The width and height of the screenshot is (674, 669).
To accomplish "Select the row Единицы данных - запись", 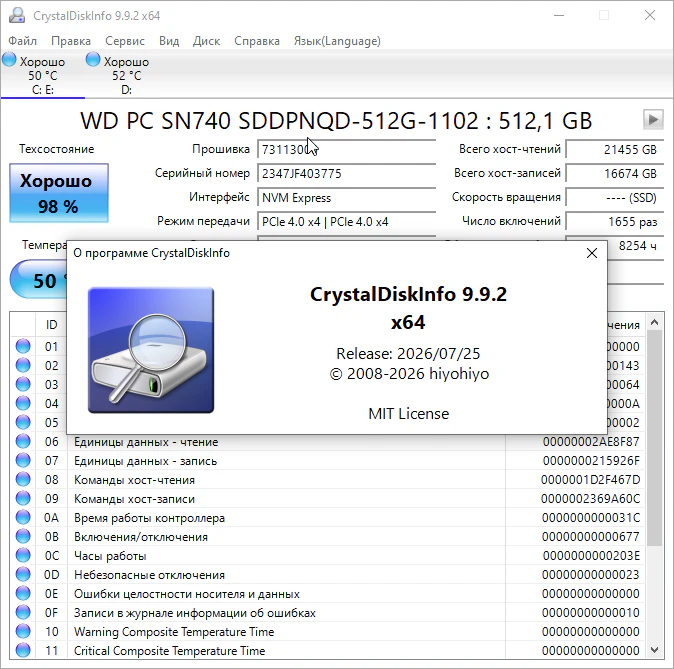I will point(328,460).
